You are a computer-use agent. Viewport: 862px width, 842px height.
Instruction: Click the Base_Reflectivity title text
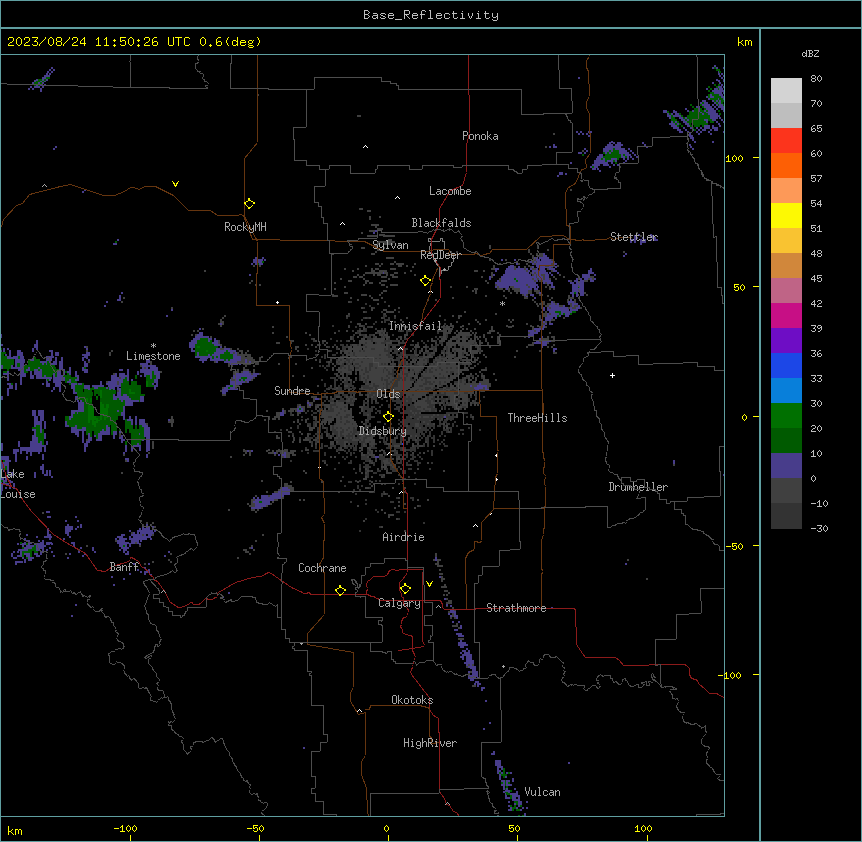point(431,15)
